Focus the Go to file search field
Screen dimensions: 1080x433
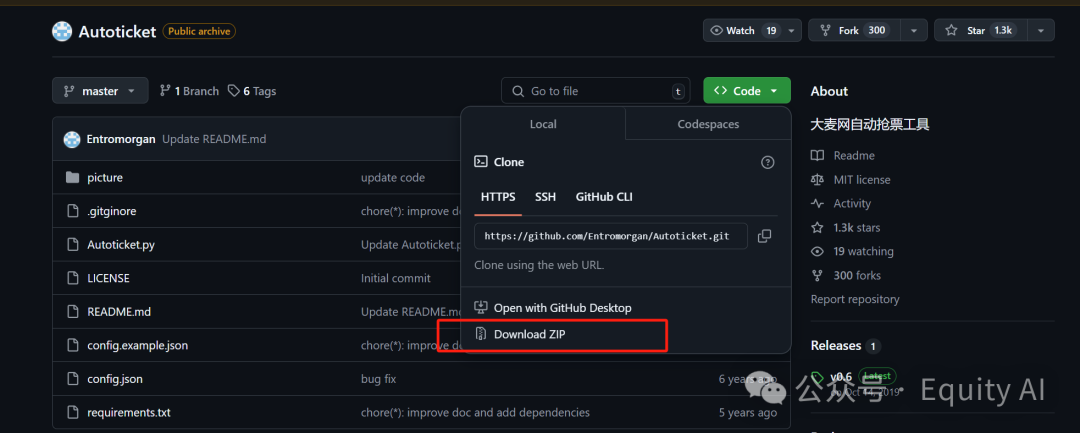pyautogui.click(x=595, y=91)
